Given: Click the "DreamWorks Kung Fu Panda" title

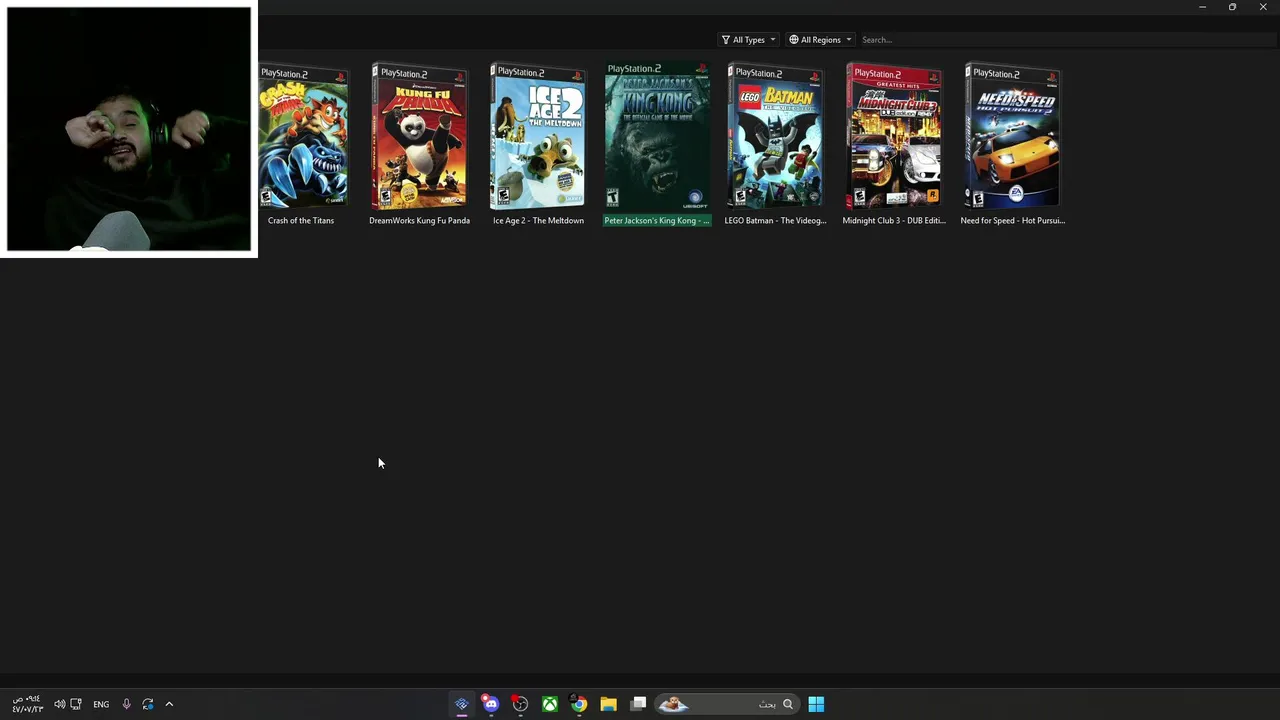Looking at the screenshot, I should coord(419,220).
